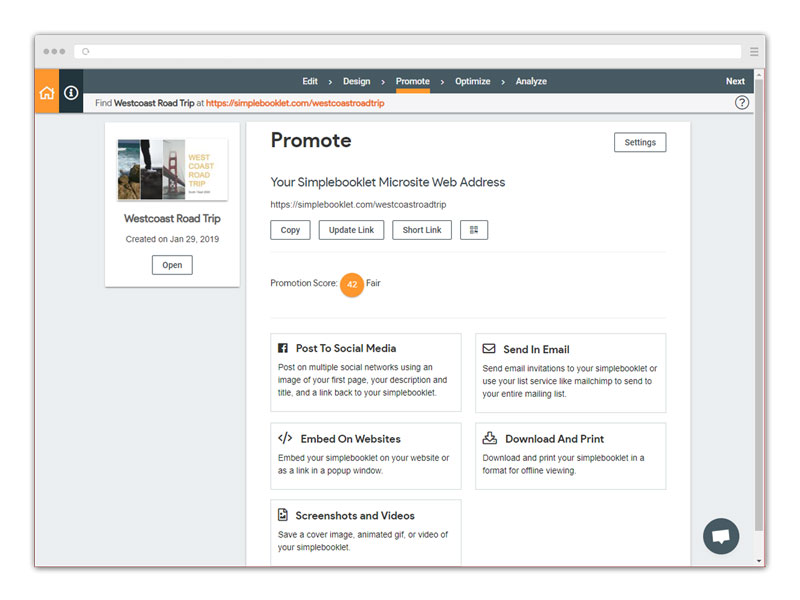Click the browser reload icon
The width and height of the screenshot is (800, 600).
(86, 51)
